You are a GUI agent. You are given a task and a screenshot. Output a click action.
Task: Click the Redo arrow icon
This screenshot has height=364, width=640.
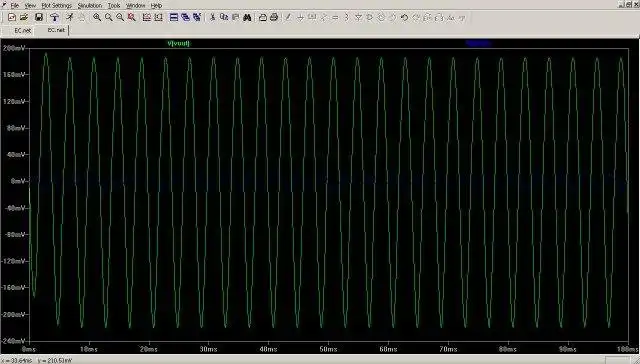[x=416, y=17]
